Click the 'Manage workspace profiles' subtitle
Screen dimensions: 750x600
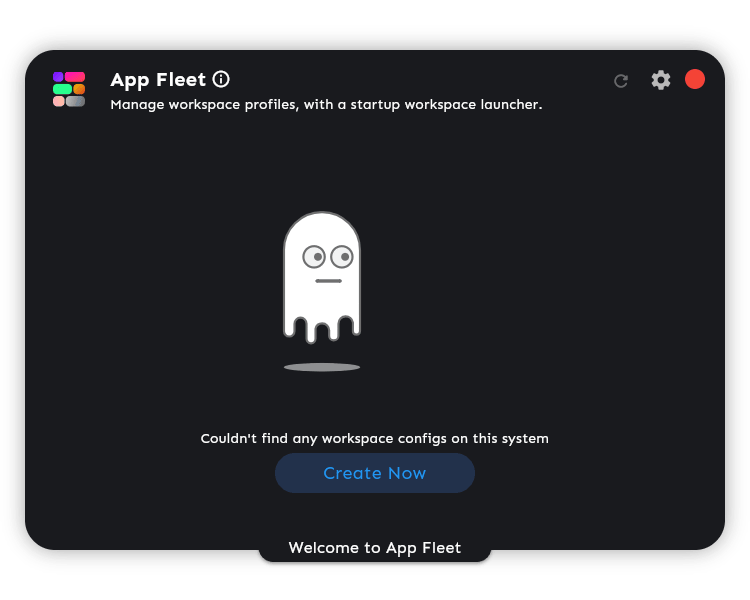326,104
